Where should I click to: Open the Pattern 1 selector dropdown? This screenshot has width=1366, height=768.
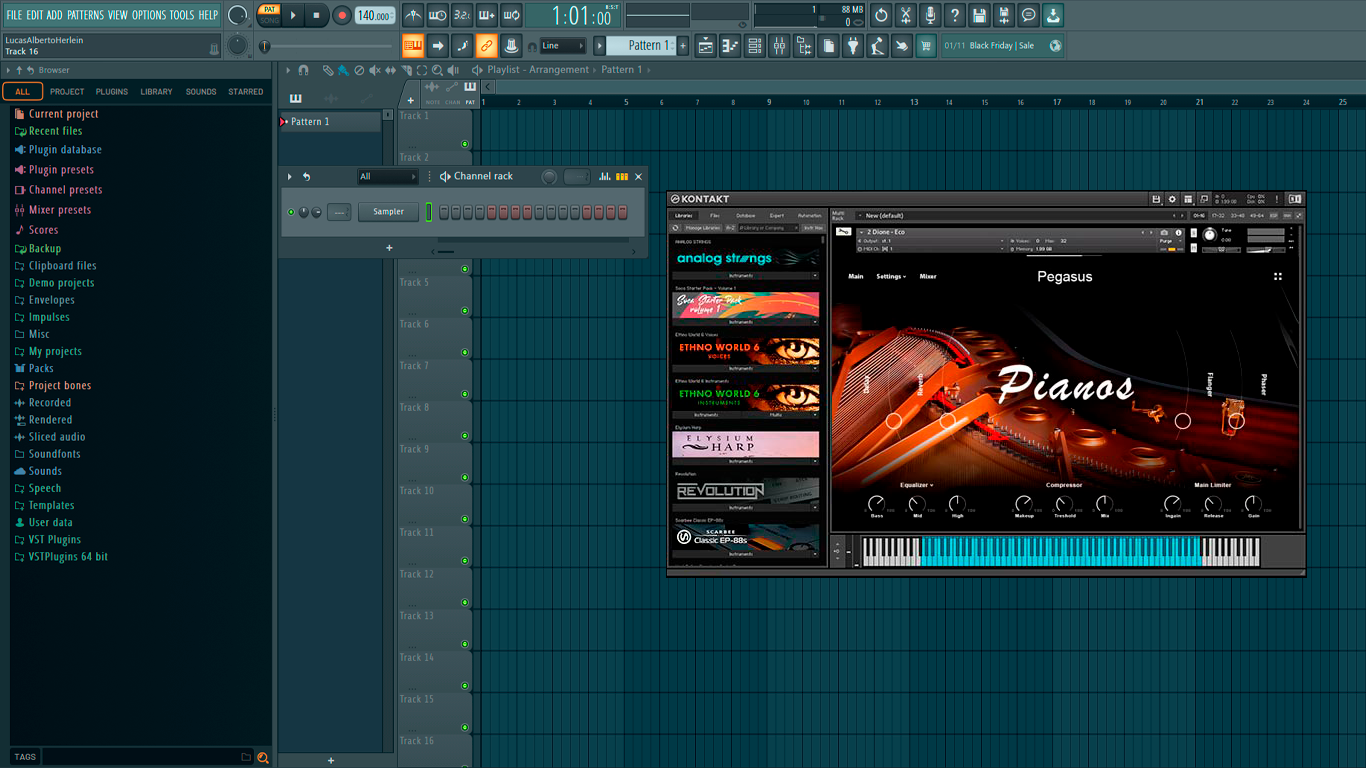(642, 46)
